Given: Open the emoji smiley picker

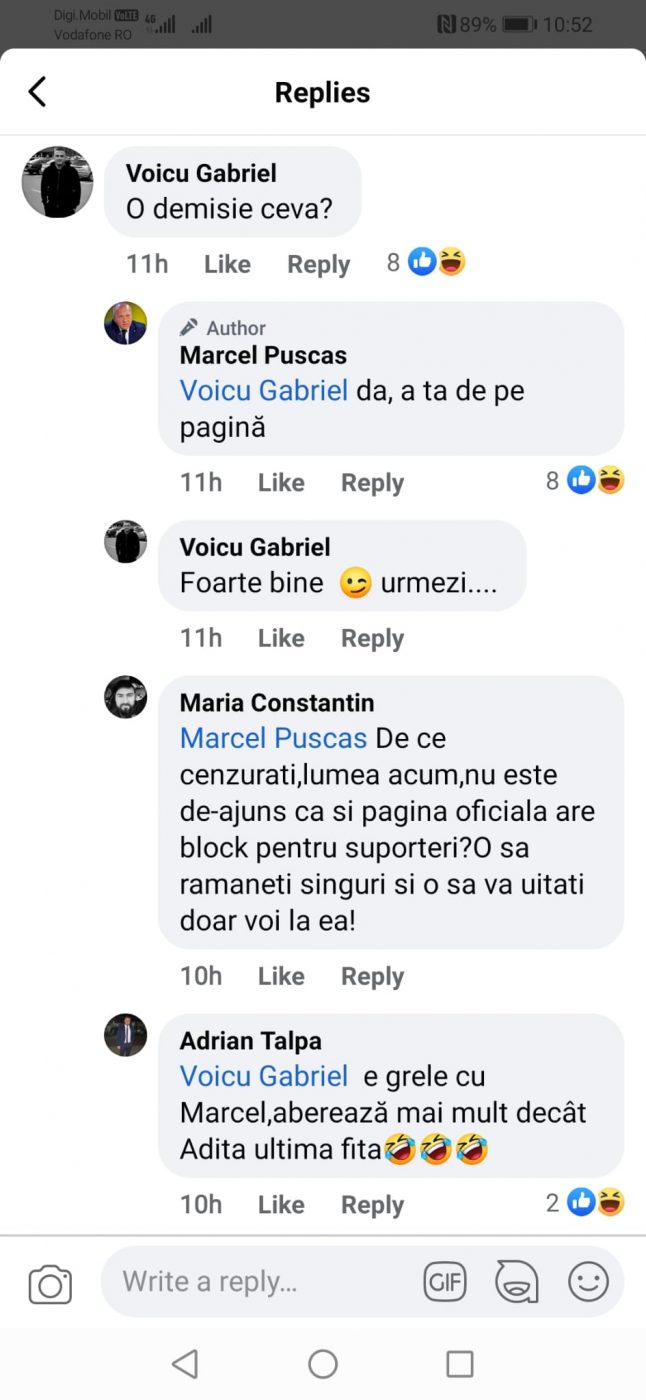Looking at the screenshot, I should pos(587,1281).
